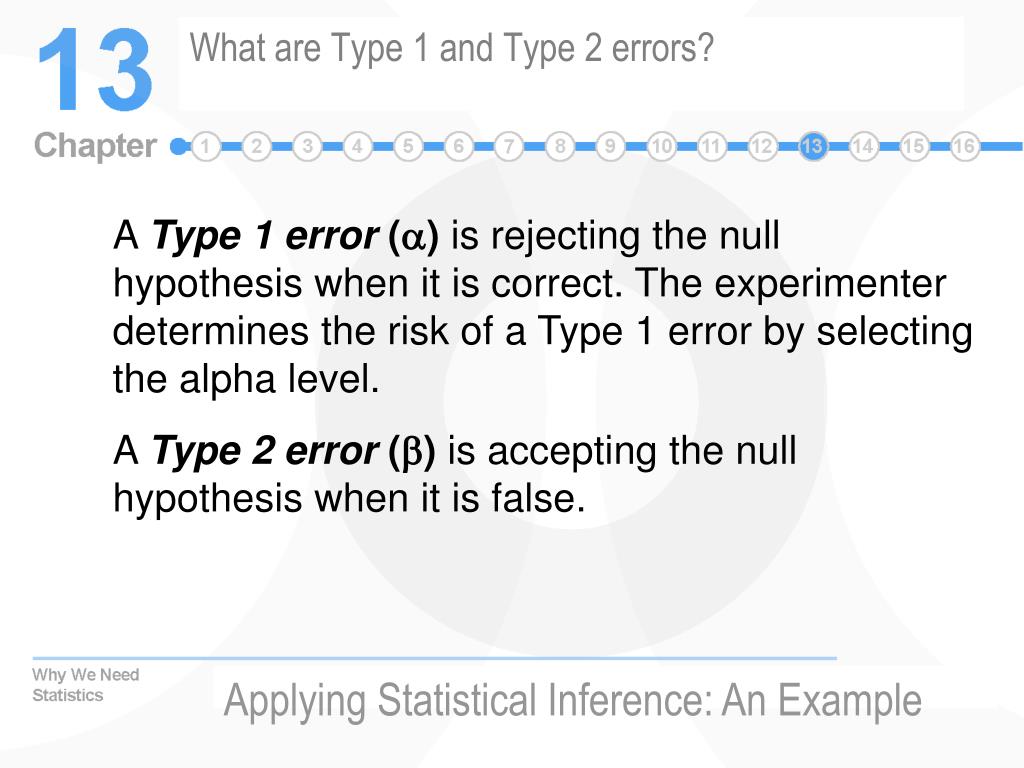Open chapter 16 in the timeline
This screenshot has height=768, width=1024.
click(x=964, y=146)
